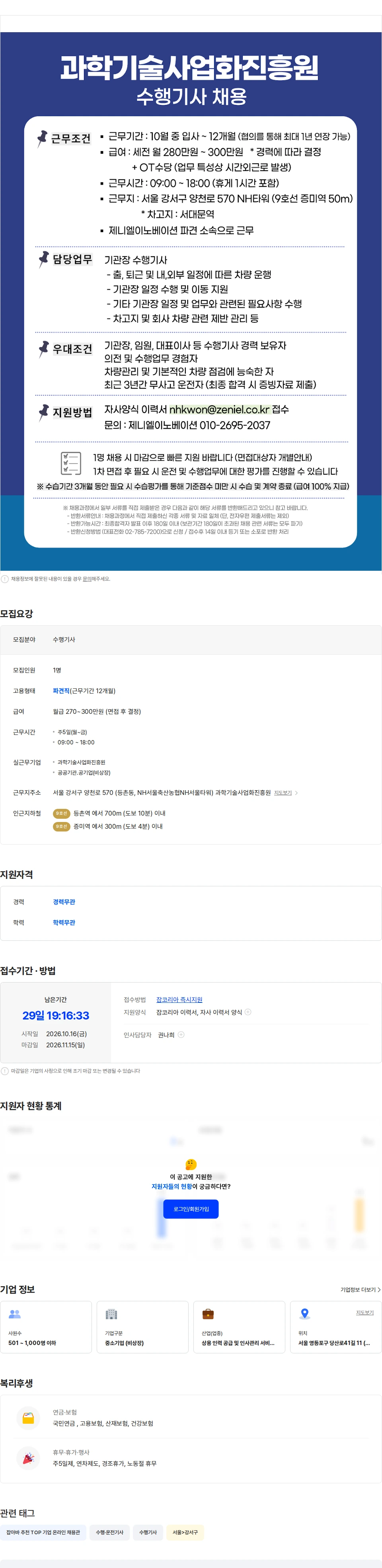Click the 501 ~ 1,000명 이하 value
Image resolution: width=382 pixels, height=1568 pixels.
pos(32,1343)
